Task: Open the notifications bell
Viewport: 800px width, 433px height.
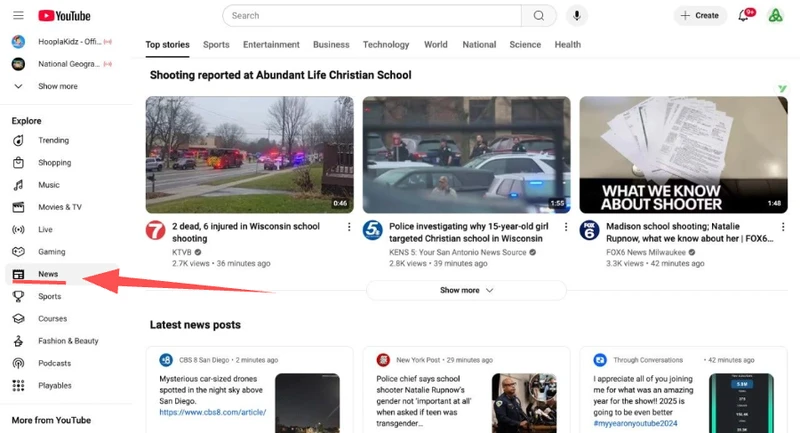Action: tap(744, 16)
